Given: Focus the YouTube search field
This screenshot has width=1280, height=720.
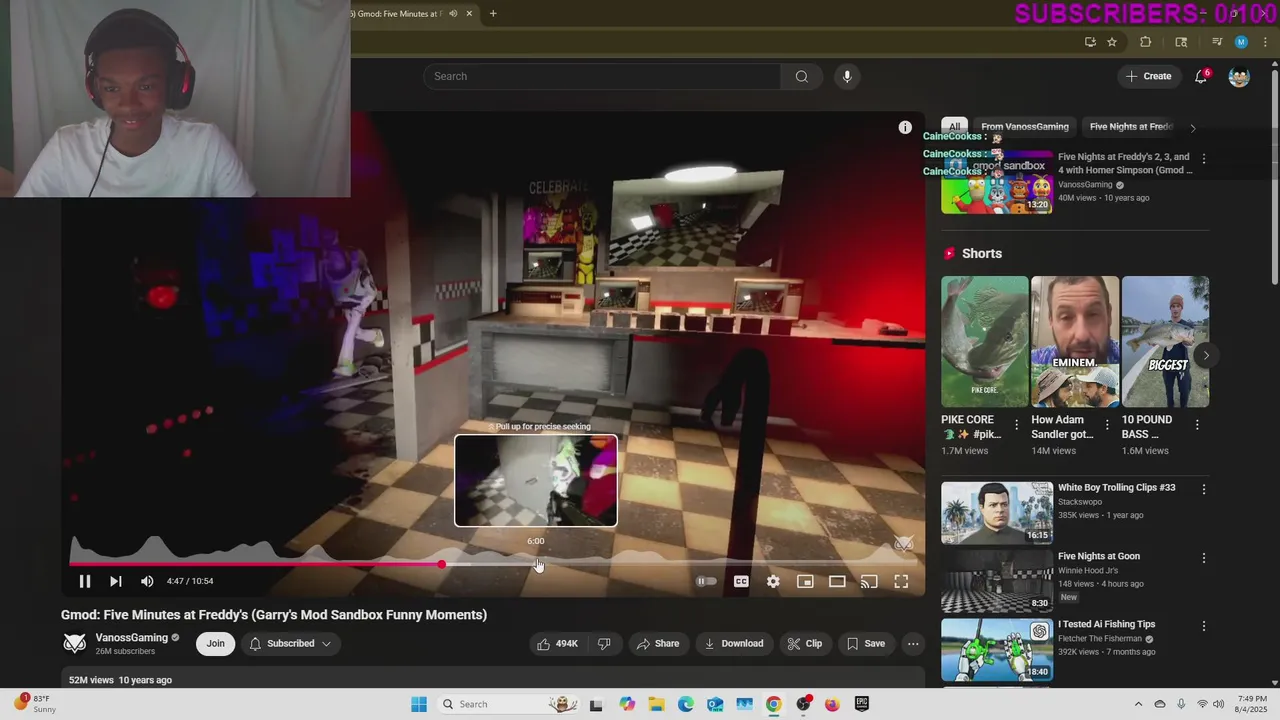Looking at the screenshot, I should 602,76.
